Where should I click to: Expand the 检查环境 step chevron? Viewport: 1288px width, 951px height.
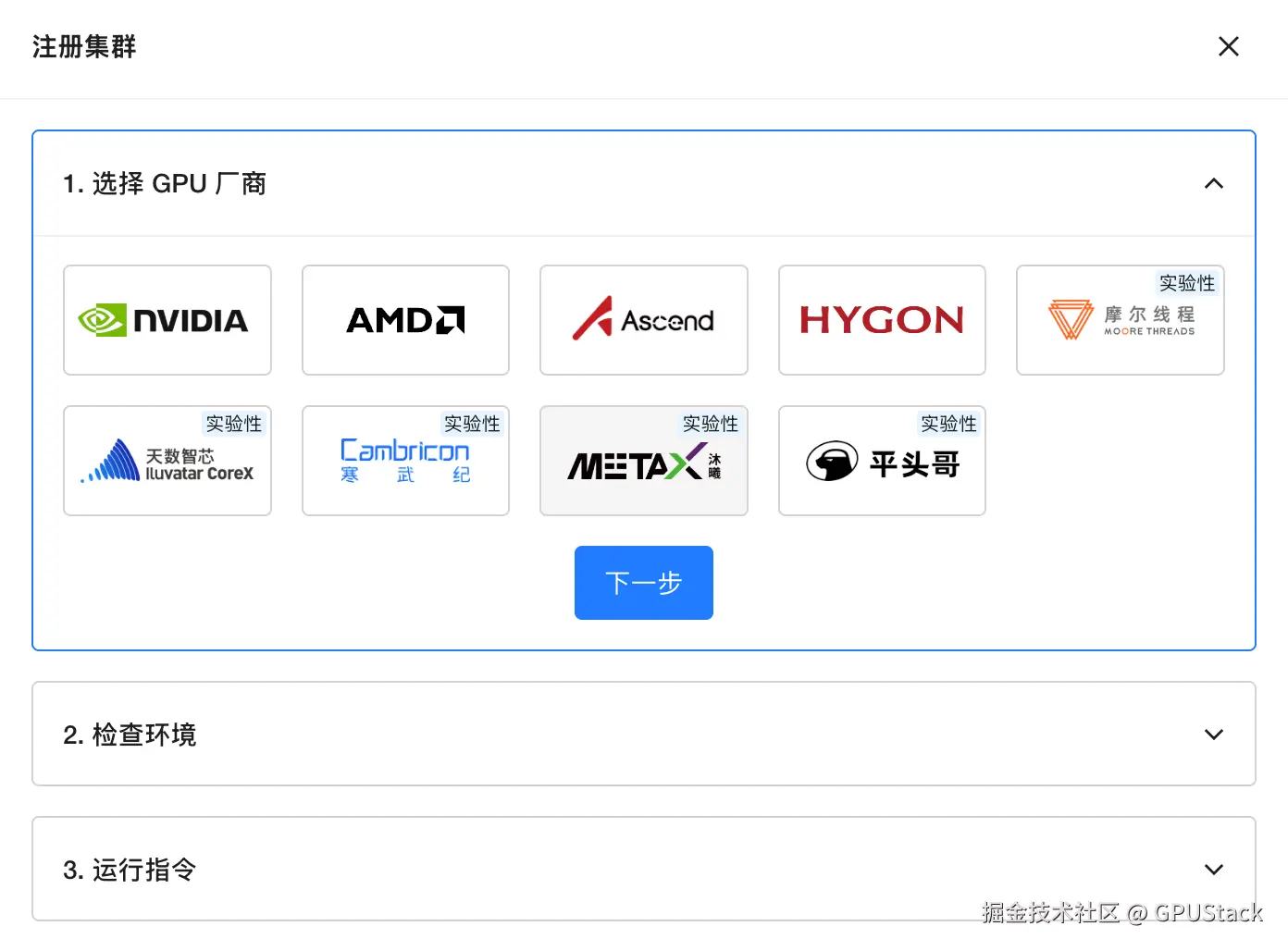point(1214,735)
